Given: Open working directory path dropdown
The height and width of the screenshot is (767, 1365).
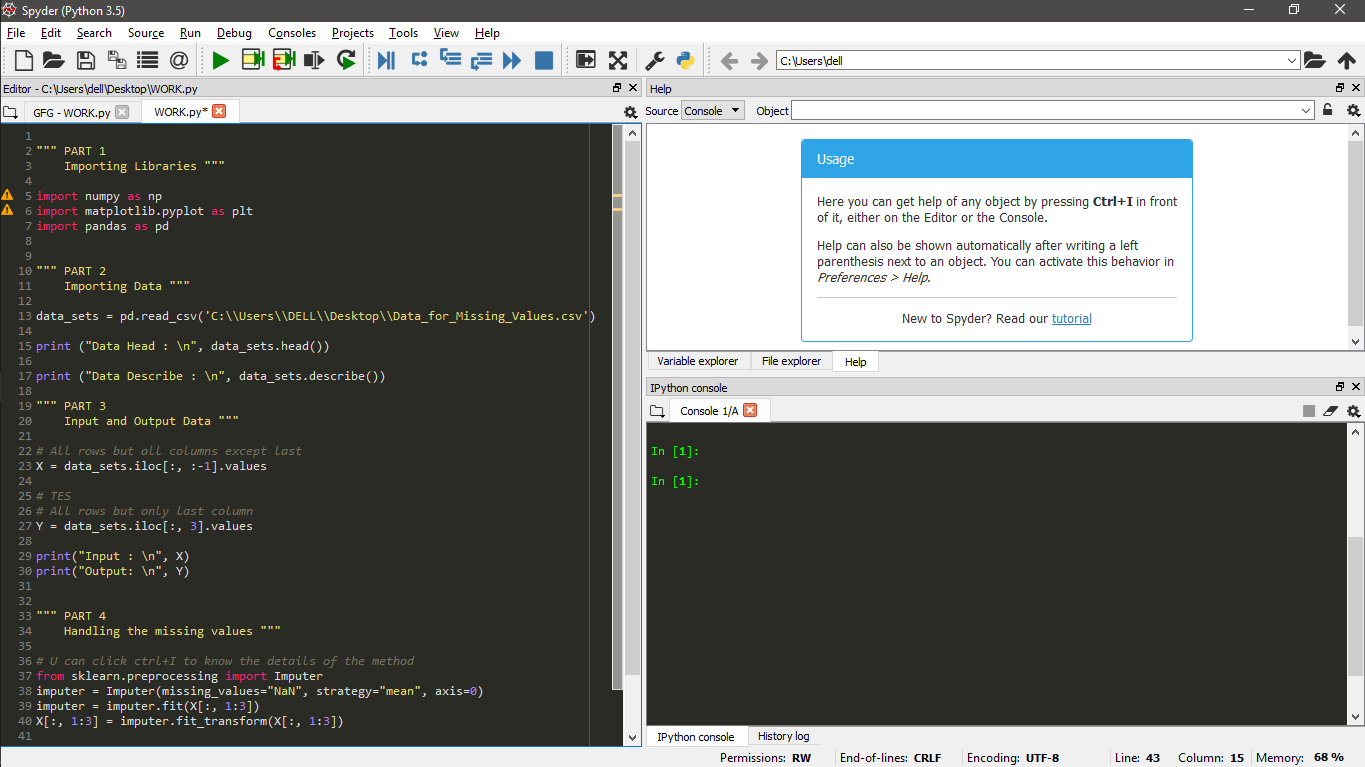Looking at the screenshot, I should [x=1292, y=61].
